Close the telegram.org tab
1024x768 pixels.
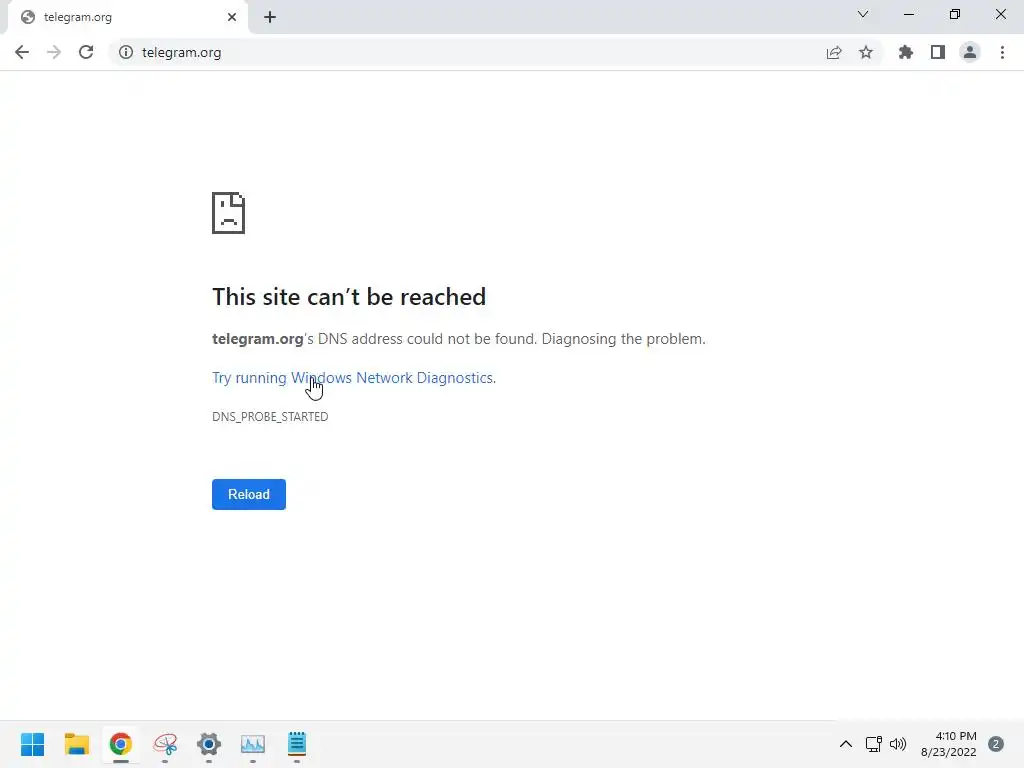click(232, 17)
